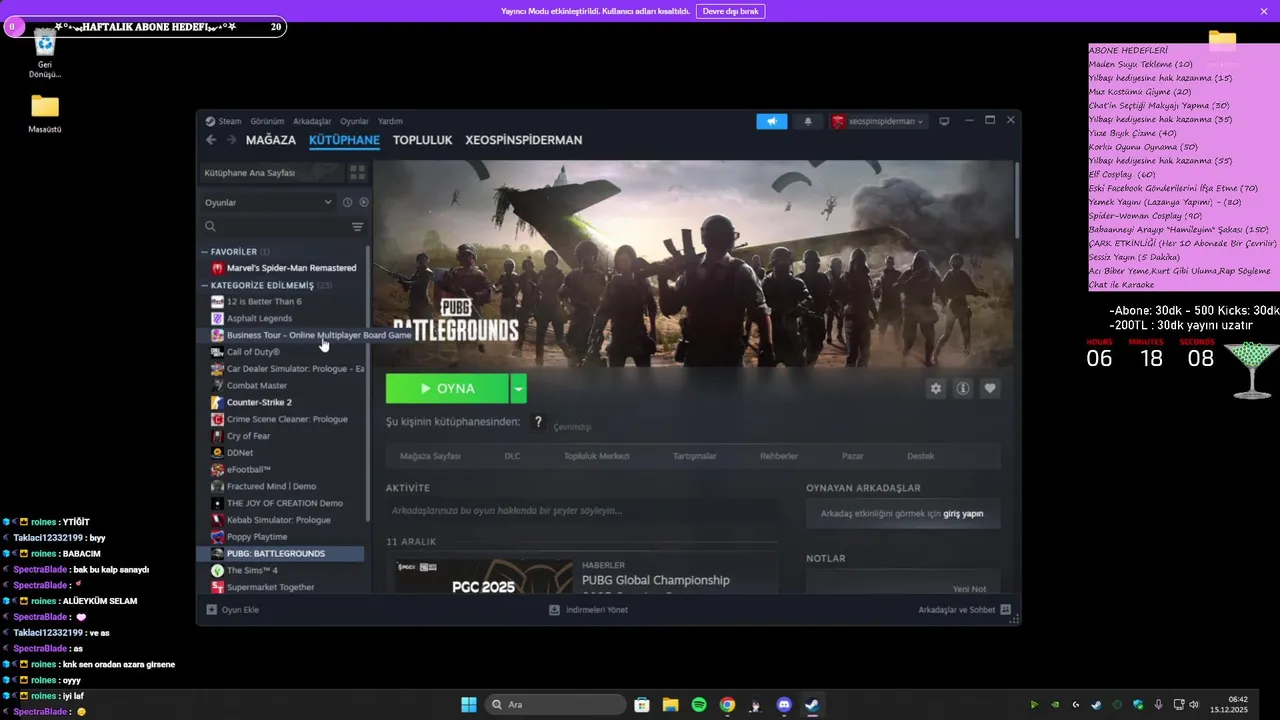The height and width of the screenshot is (720, 1280).
Task: Open the Oyunlar menu in menu bar
Action: click(354, 121)
